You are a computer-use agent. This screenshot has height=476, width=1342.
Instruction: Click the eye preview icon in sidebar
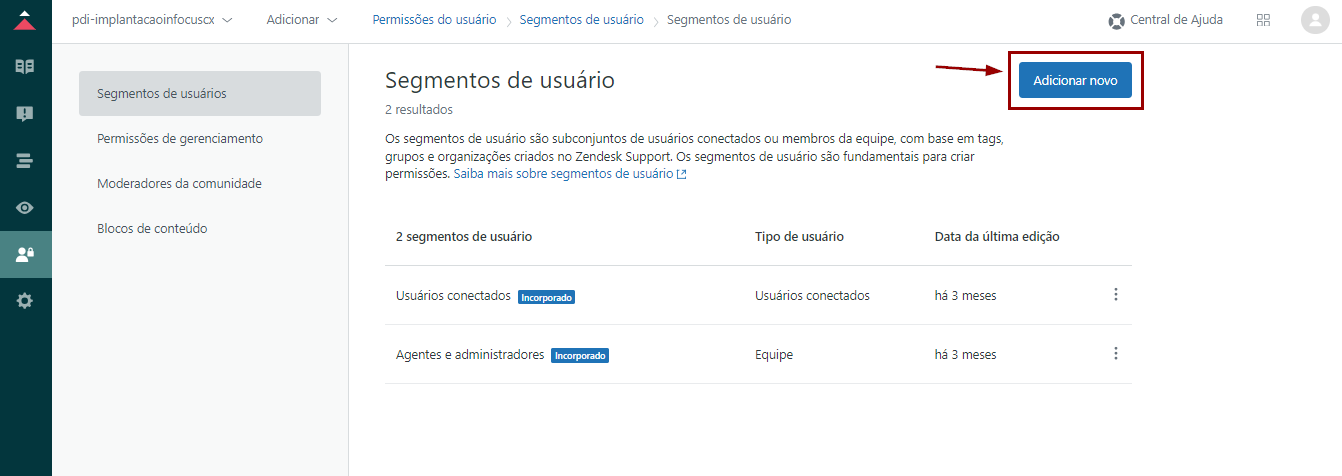[25, 207]
